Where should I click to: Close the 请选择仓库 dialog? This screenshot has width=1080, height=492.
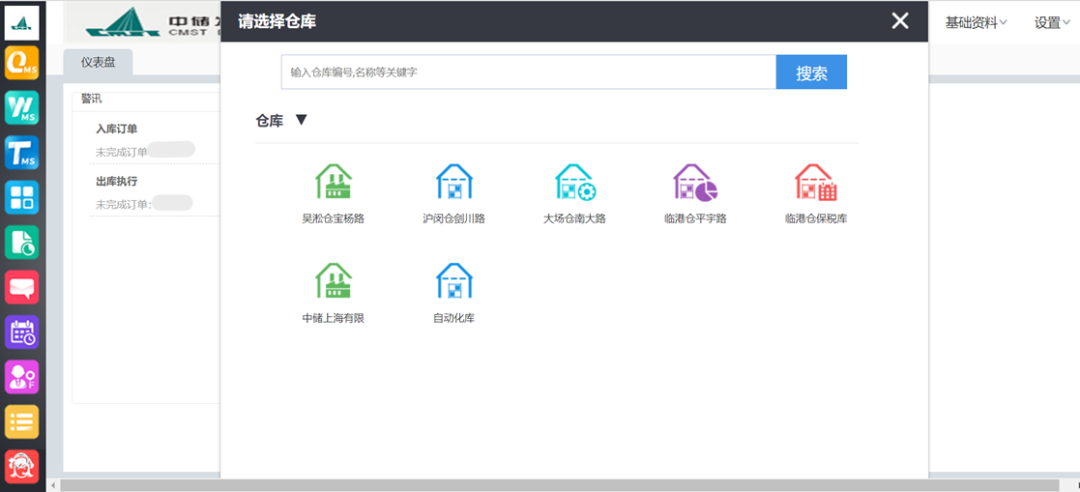click(x=900, y=21)
